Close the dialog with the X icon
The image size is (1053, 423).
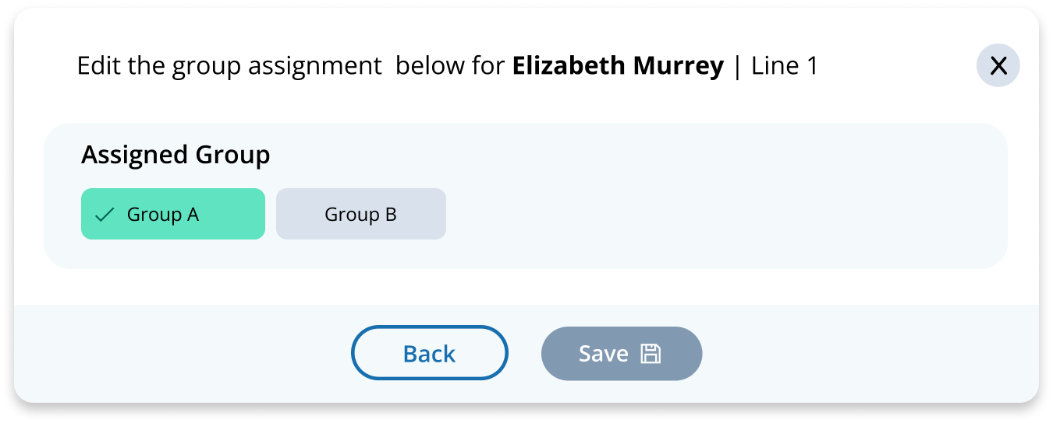coord(998,66)
